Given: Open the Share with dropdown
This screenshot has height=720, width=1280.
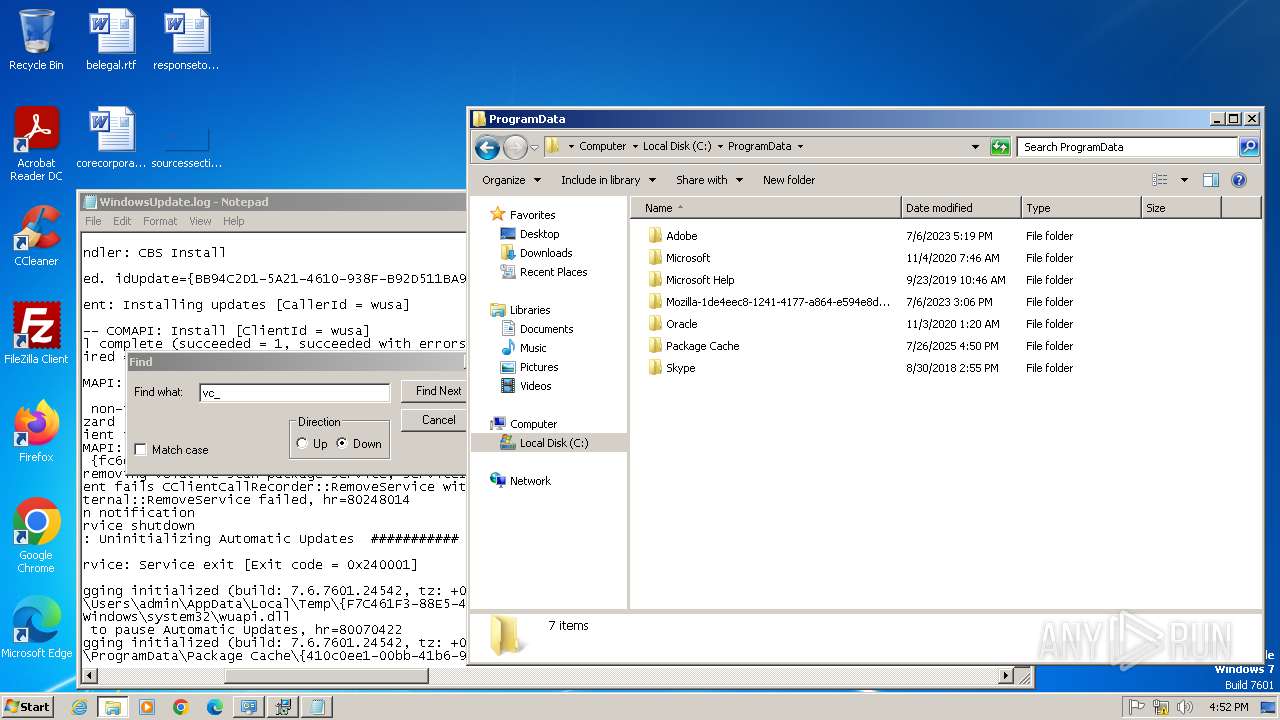Looking at the screenshot, I should coord(709,180).
